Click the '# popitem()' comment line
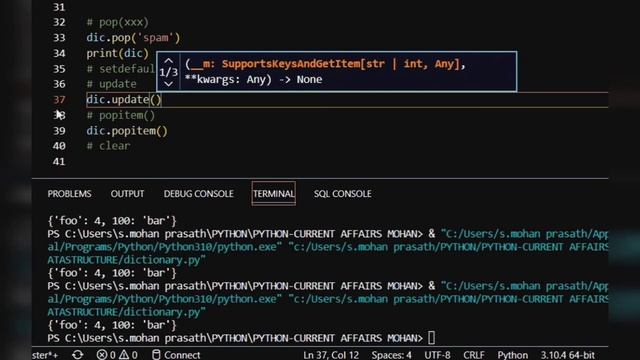This screenshot has height=360, width=640. pyautogui.click(x=121, y=115)
